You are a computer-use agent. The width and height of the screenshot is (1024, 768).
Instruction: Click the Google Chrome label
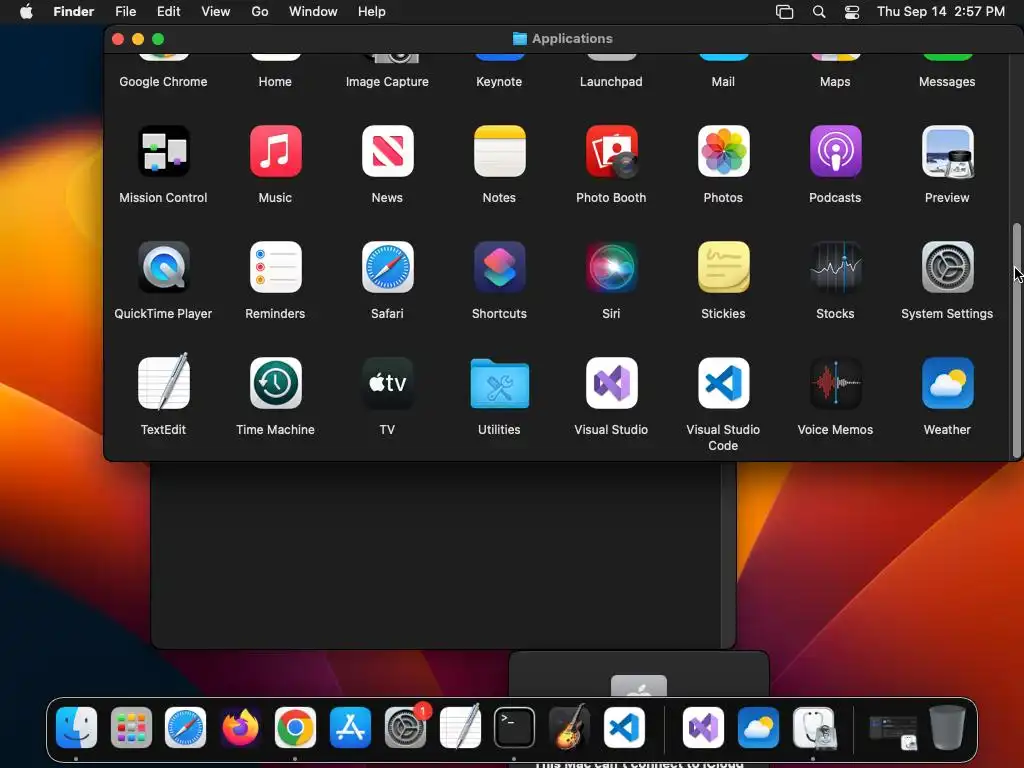163,82
